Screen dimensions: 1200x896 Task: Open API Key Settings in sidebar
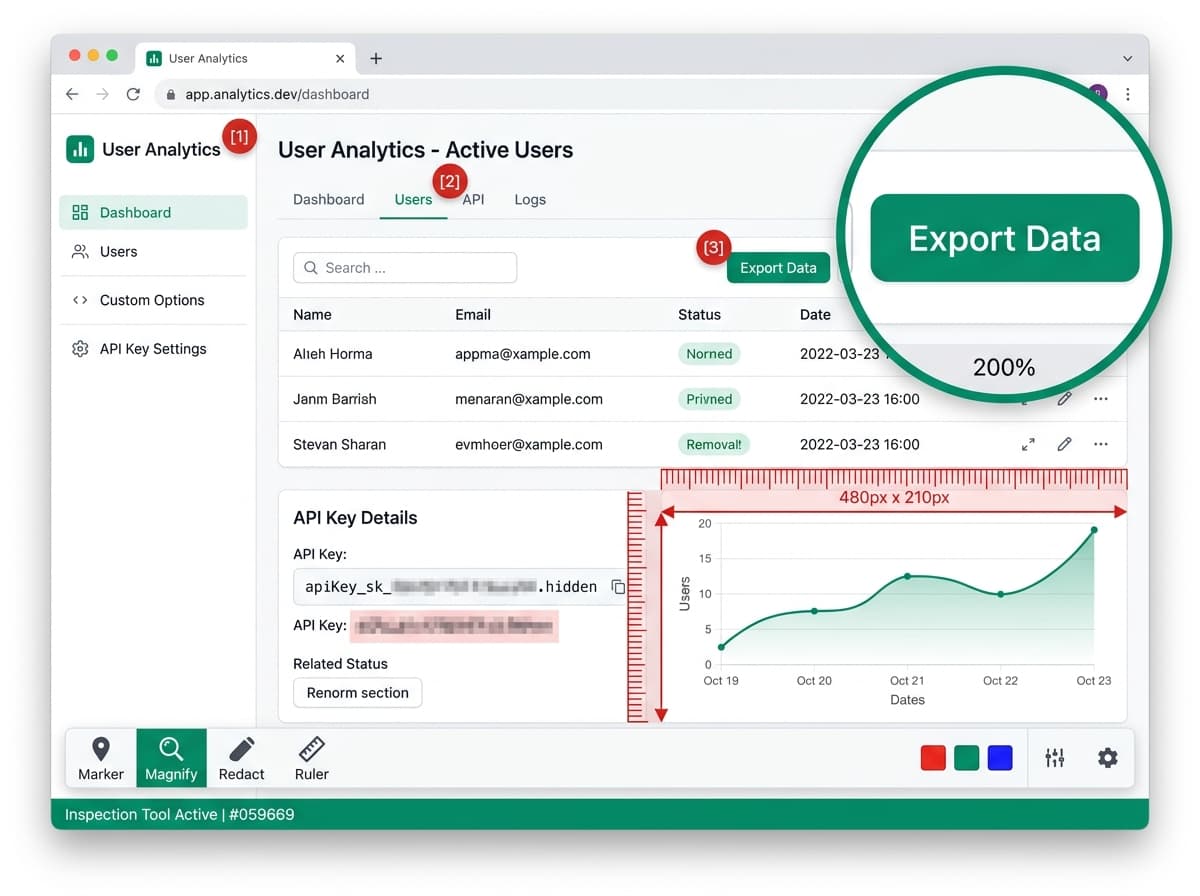tap(153, 349)
